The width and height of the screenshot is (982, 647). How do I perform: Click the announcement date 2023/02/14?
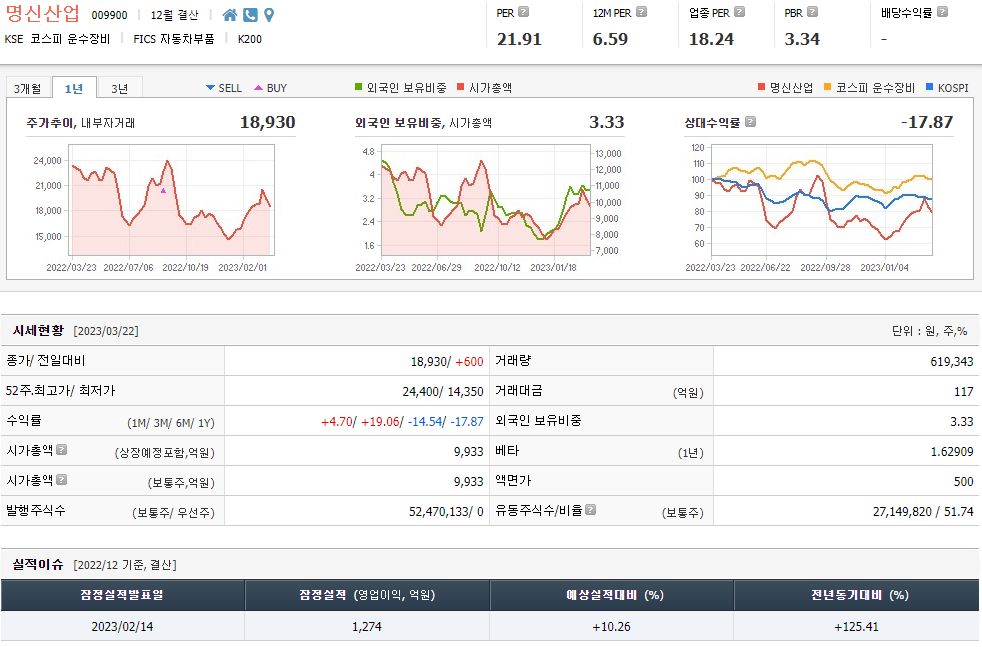pyautogui.click(x=122, y=626)
